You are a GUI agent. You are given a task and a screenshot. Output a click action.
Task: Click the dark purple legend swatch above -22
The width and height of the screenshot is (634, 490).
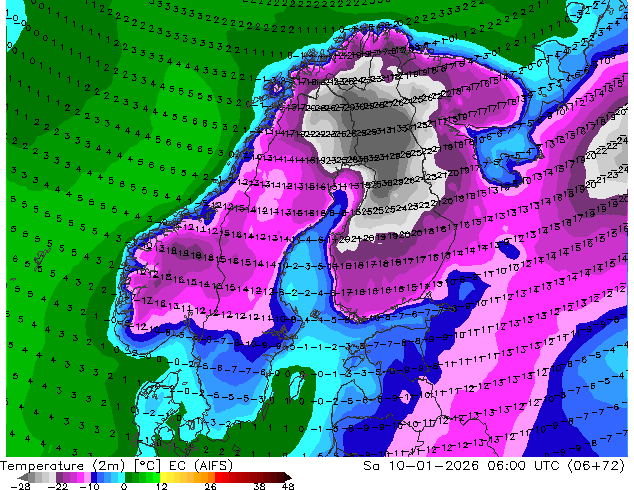[x=59, y=477]
